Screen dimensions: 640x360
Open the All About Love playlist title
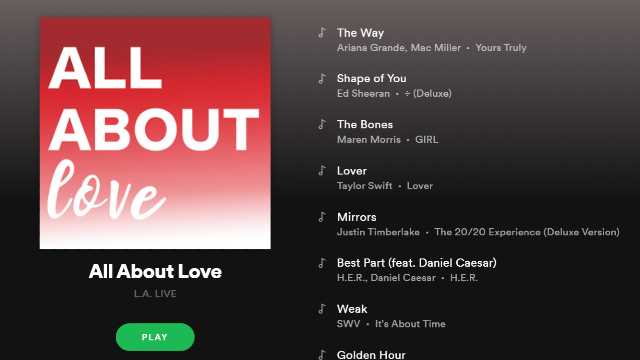click(155, 271)
